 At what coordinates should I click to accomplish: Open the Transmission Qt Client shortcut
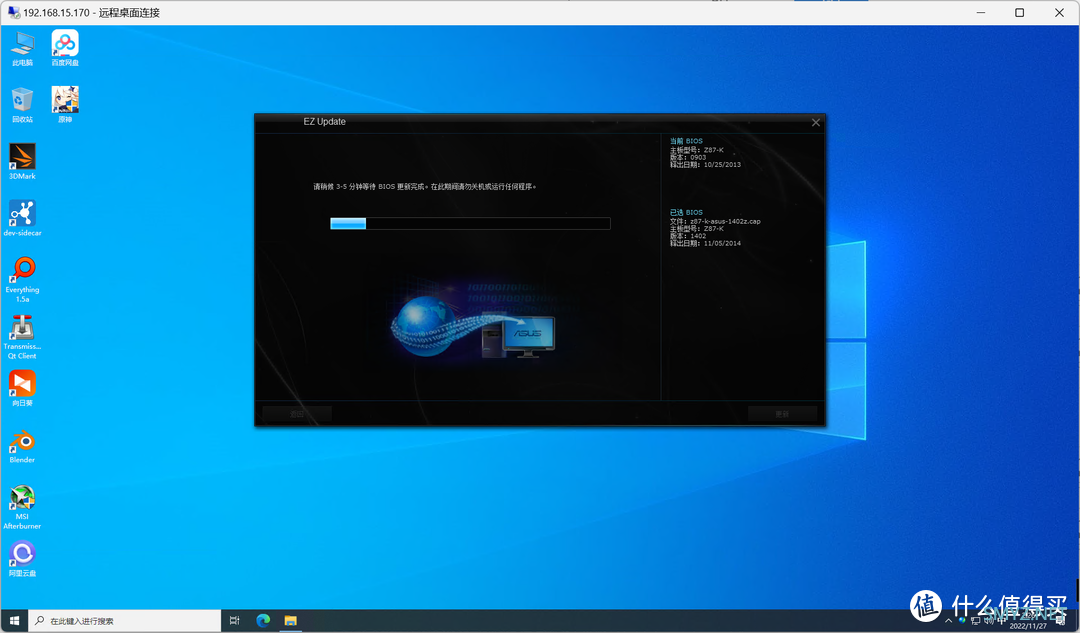22,336
